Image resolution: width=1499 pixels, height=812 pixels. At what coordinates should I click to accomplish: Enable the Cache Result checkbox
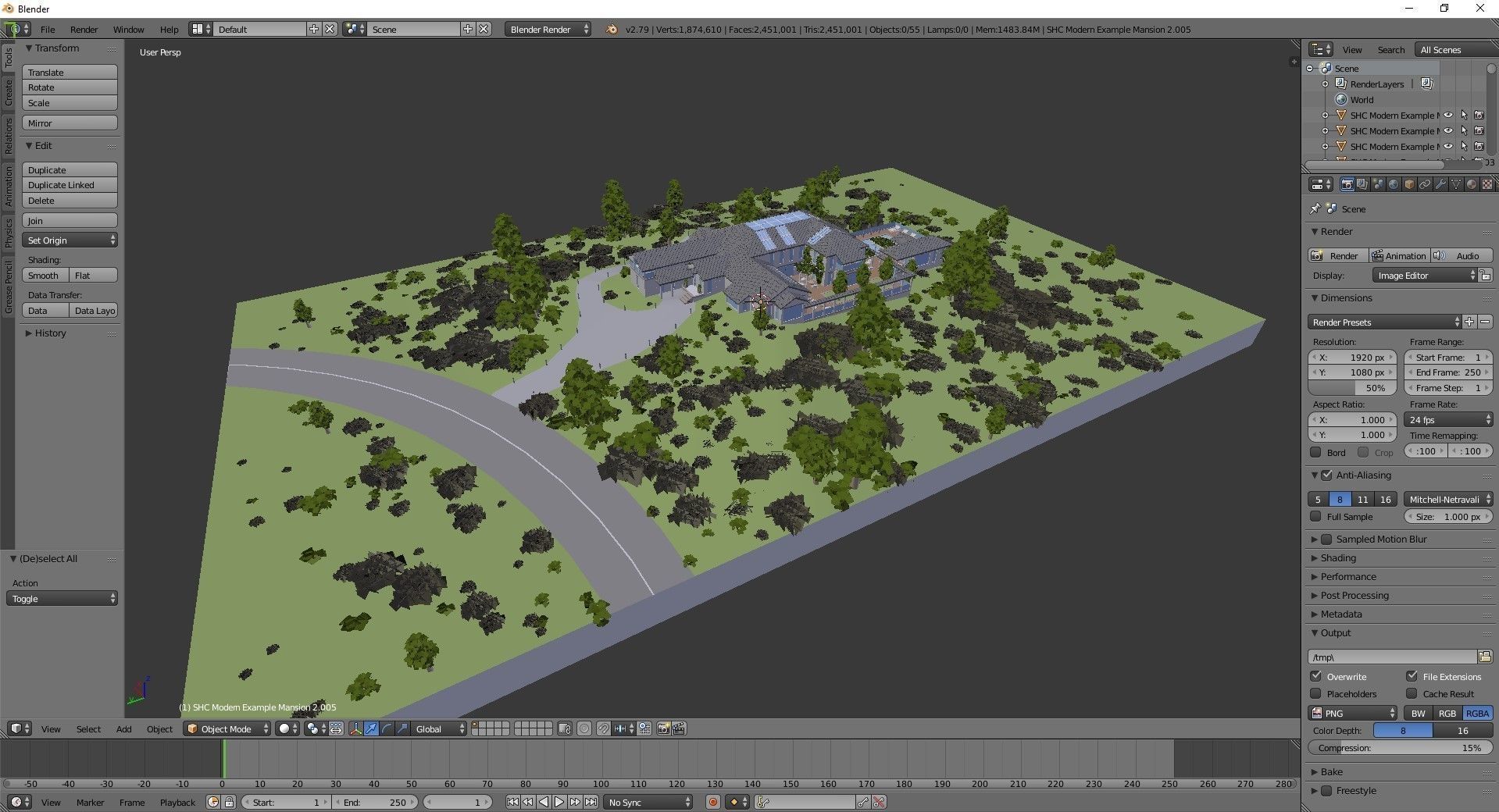pyautogui.click(x=1412, y=693)
